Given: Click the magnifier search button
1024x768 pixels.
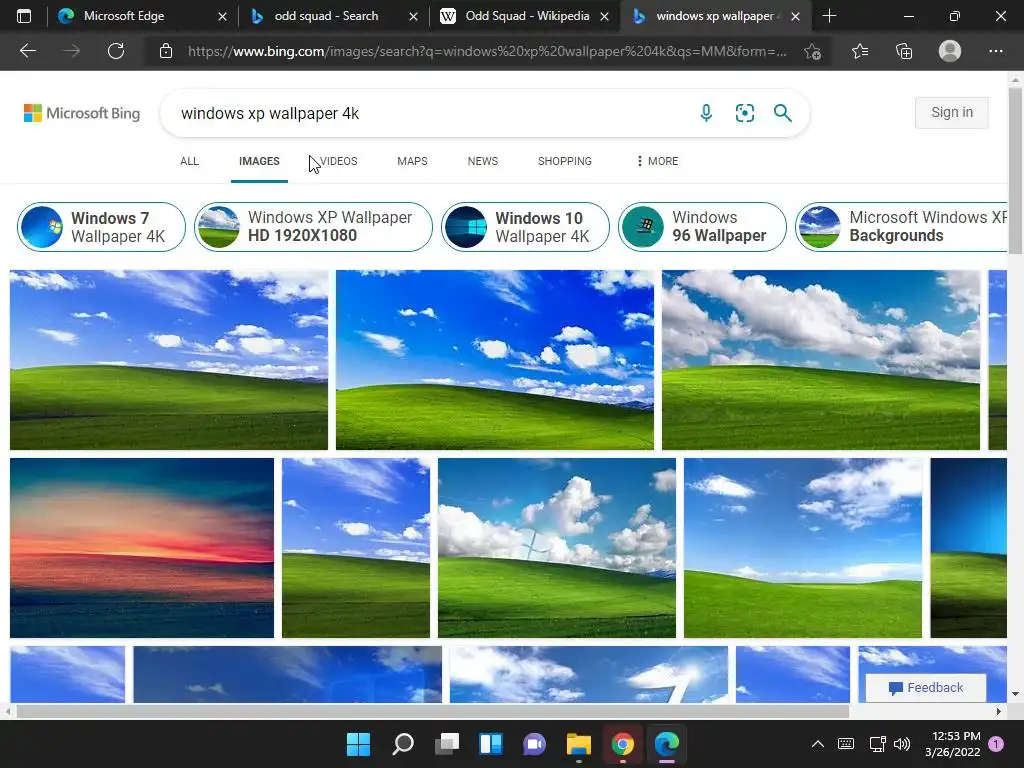Looking at the screenshot, I should coord(782,113).
